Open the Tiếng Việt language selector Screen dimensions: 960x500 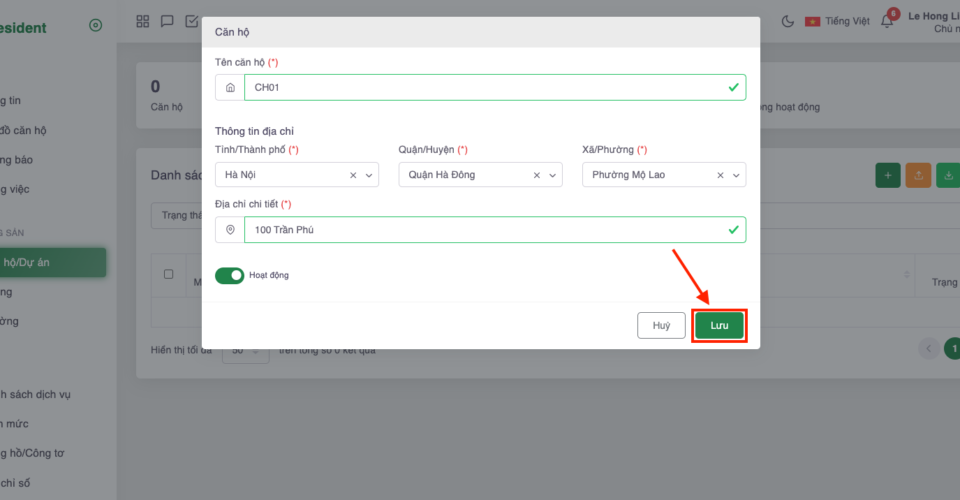[x=837, y=21]
